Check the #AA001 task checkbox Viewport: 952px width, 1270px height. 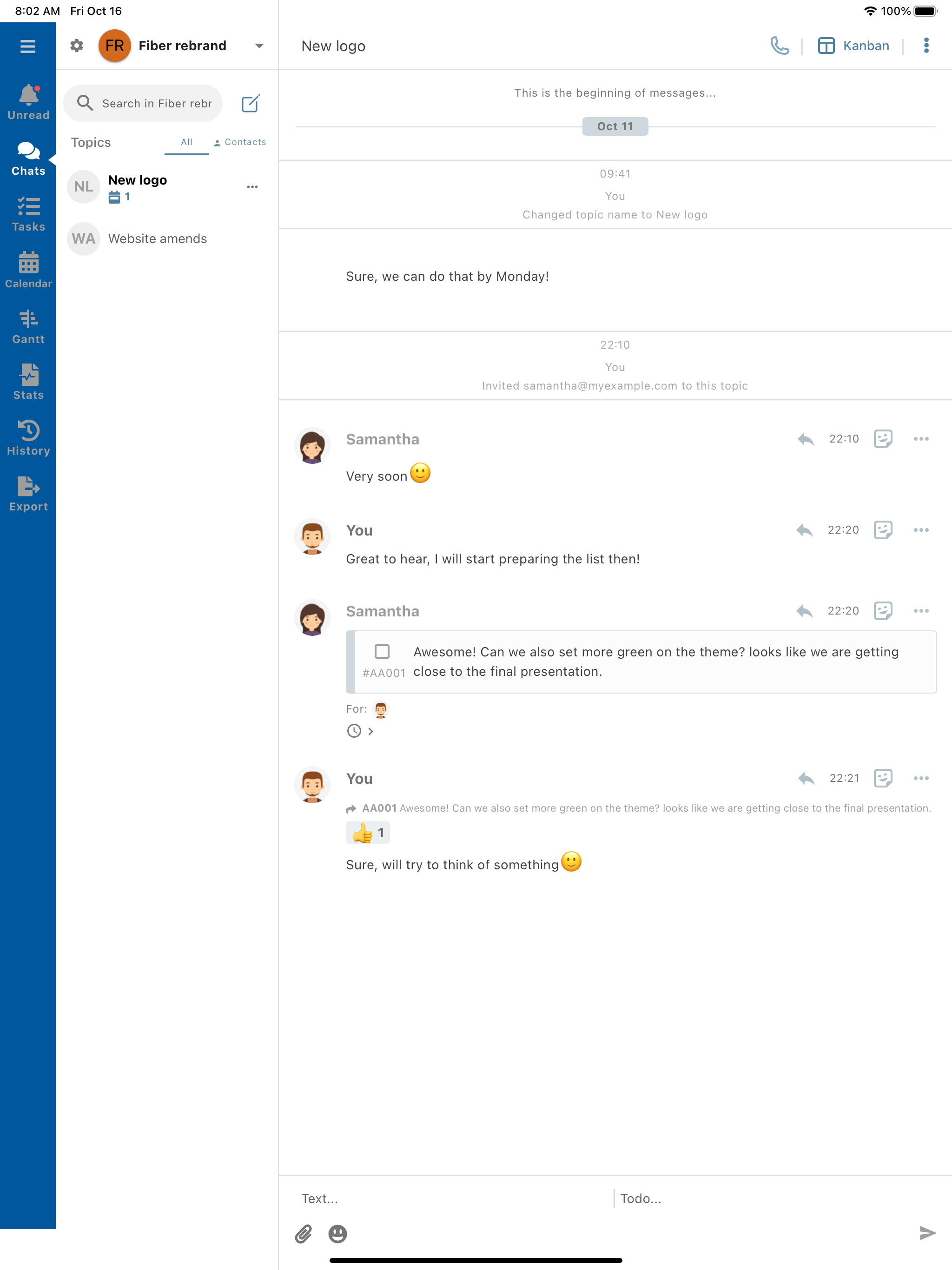click(382, 651)
